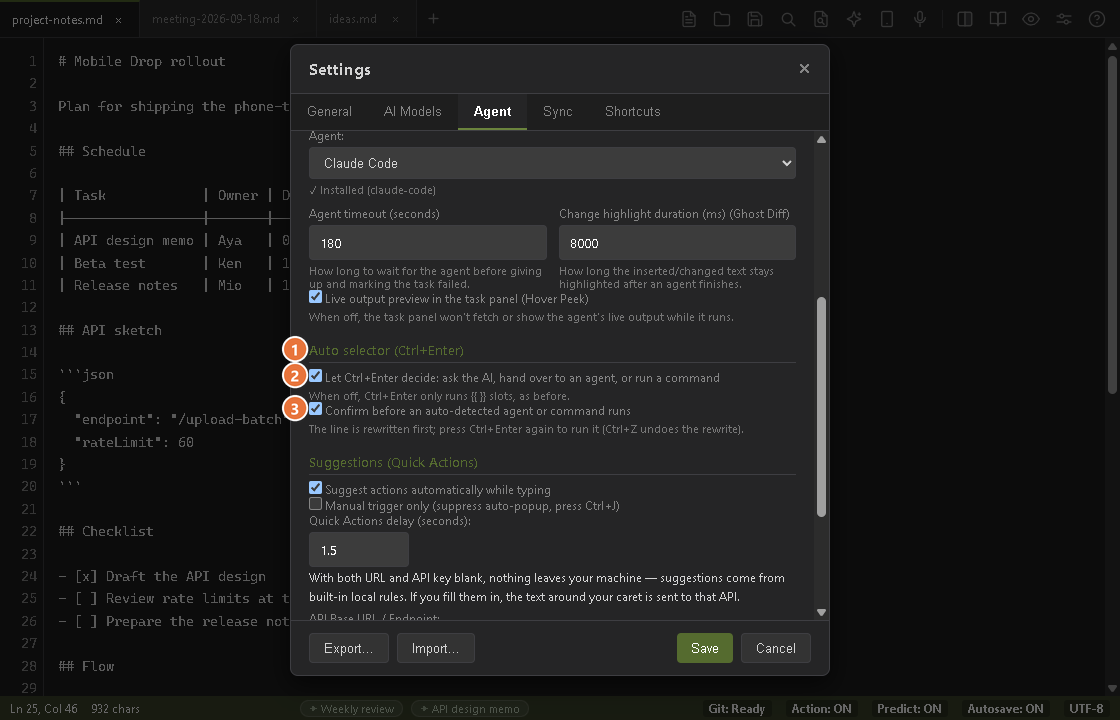
Task: Click the Settings panel vertical scrollbar thumb
Action: click(821, 406)
